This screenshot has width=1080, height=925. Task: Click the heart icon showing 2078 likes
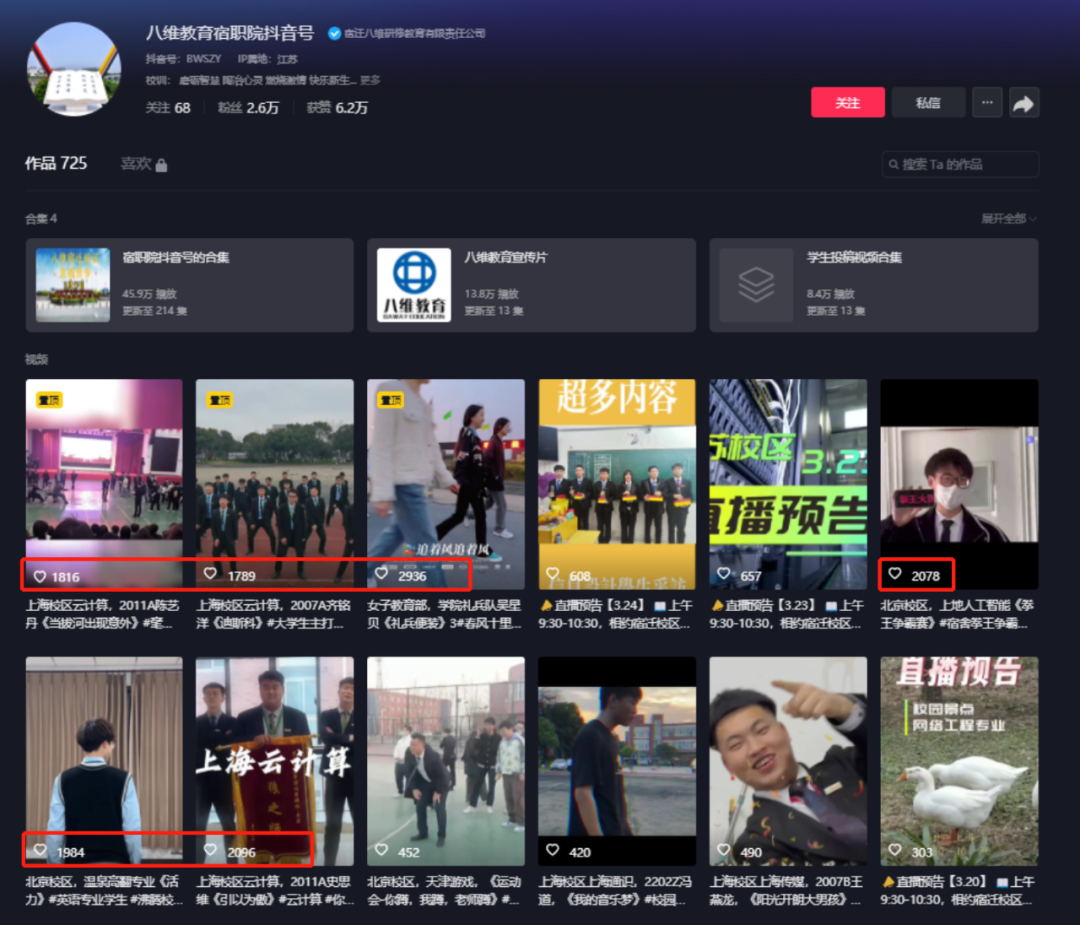pyautogui.click(x=896, y=575)
